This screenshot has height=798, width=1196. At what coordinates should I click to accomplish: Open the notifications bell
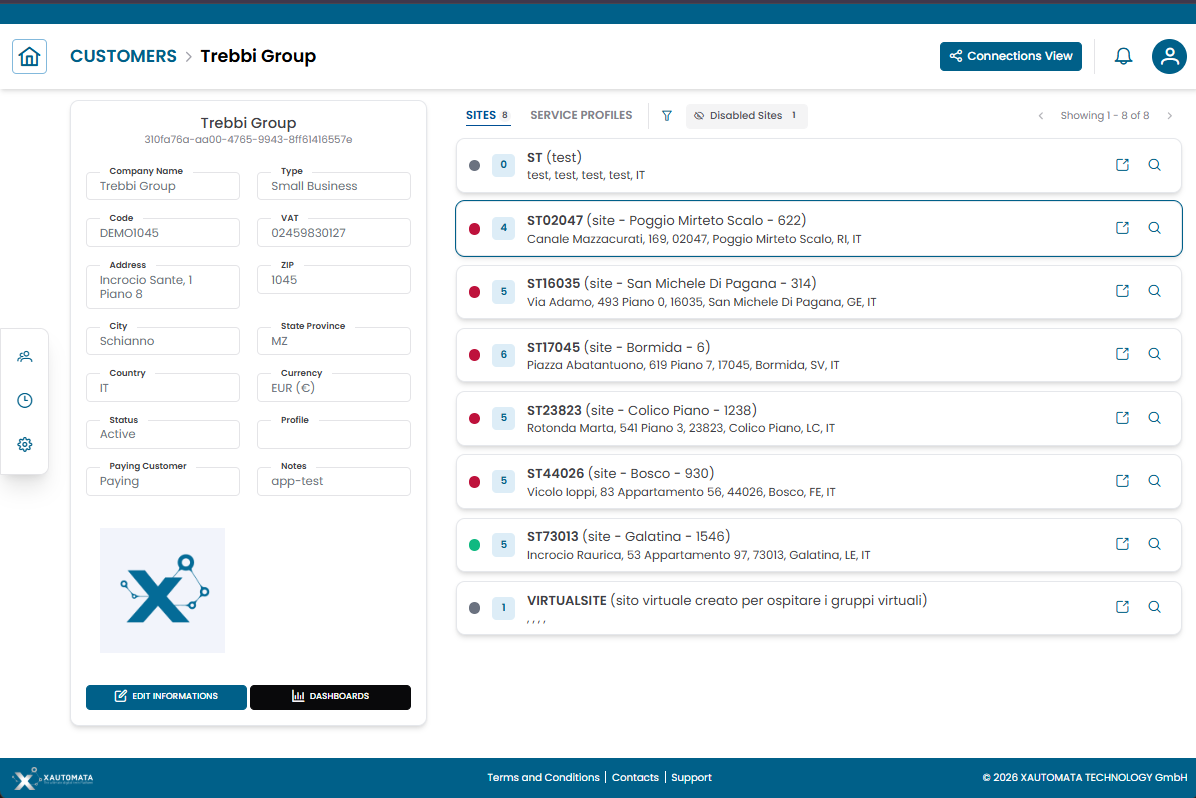pyautogui.click(x=1123, y=56)
